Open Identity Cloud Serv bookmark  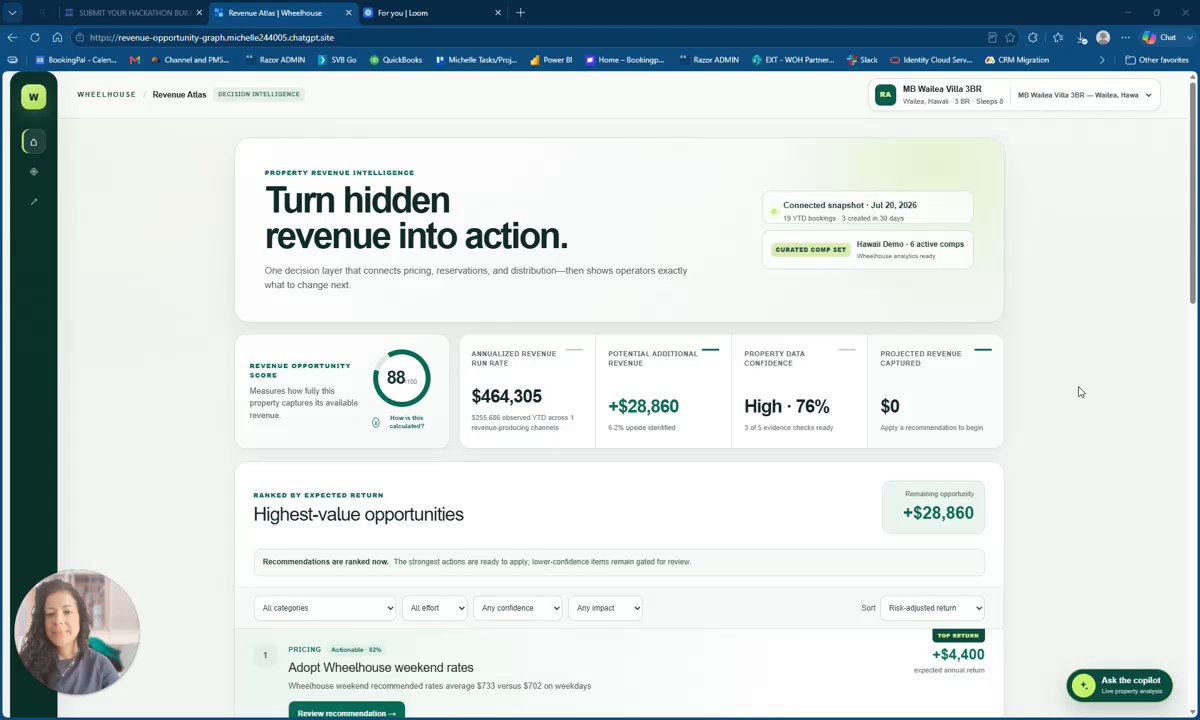pyautogui.click(x=931, y=60)
